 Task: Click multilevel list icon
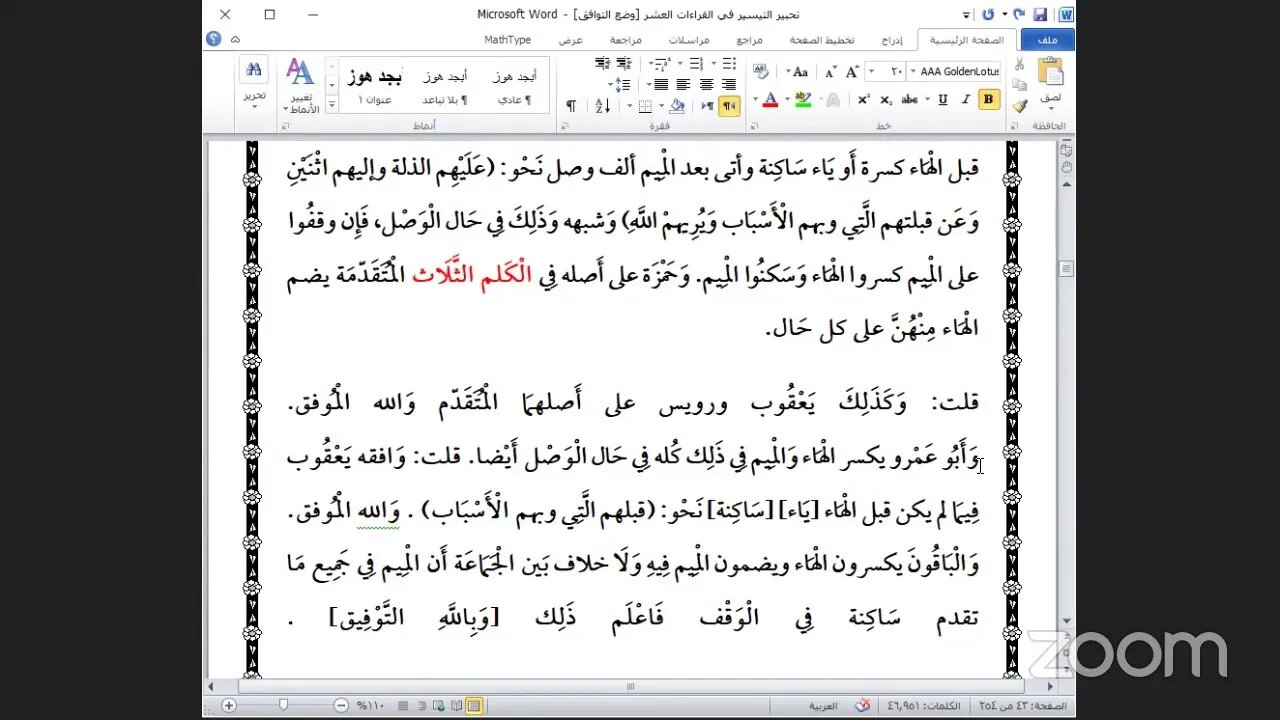click(661, 63)
